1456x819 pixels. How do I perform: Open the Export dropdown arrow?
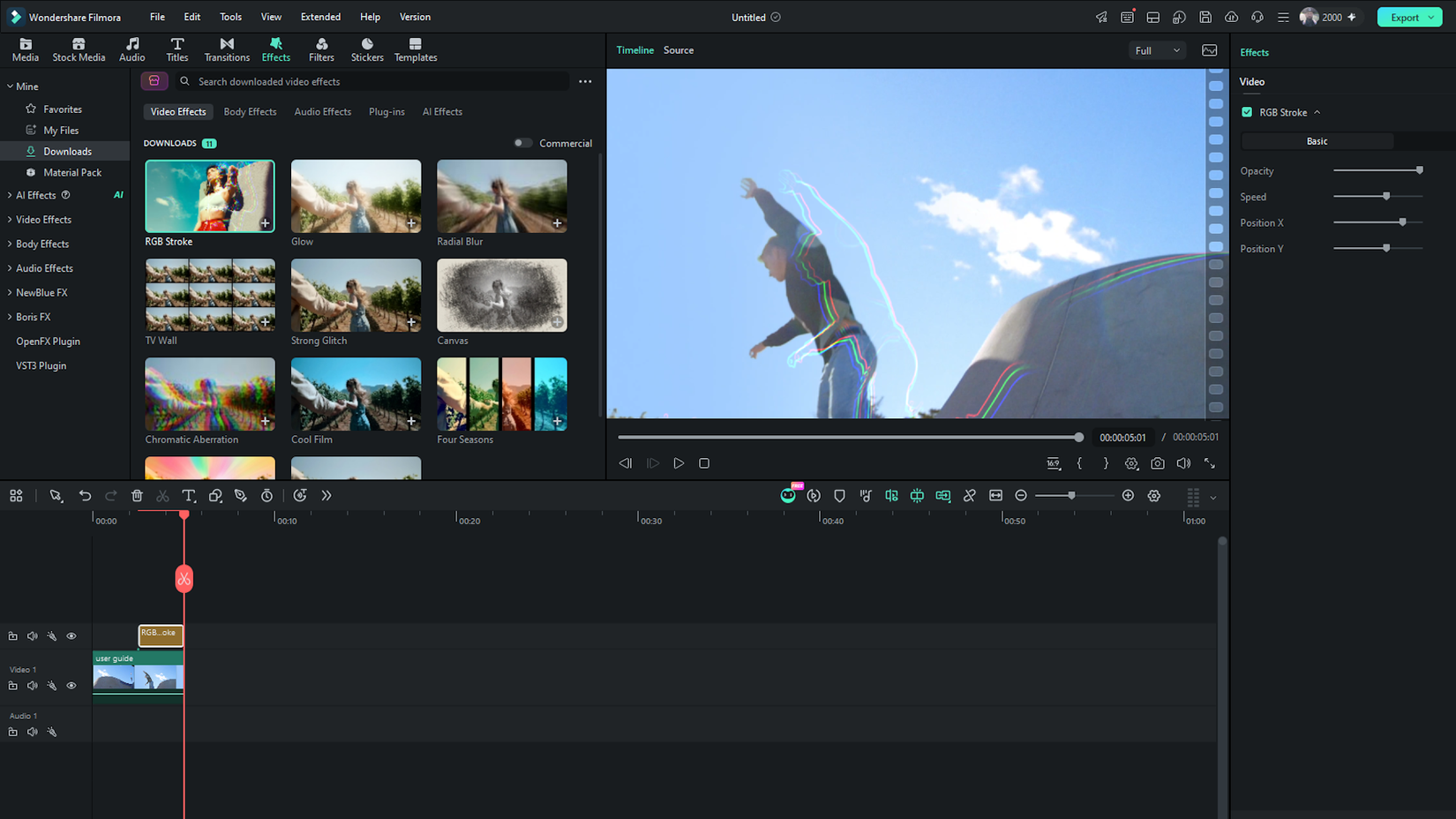[x=1431, y=18]
